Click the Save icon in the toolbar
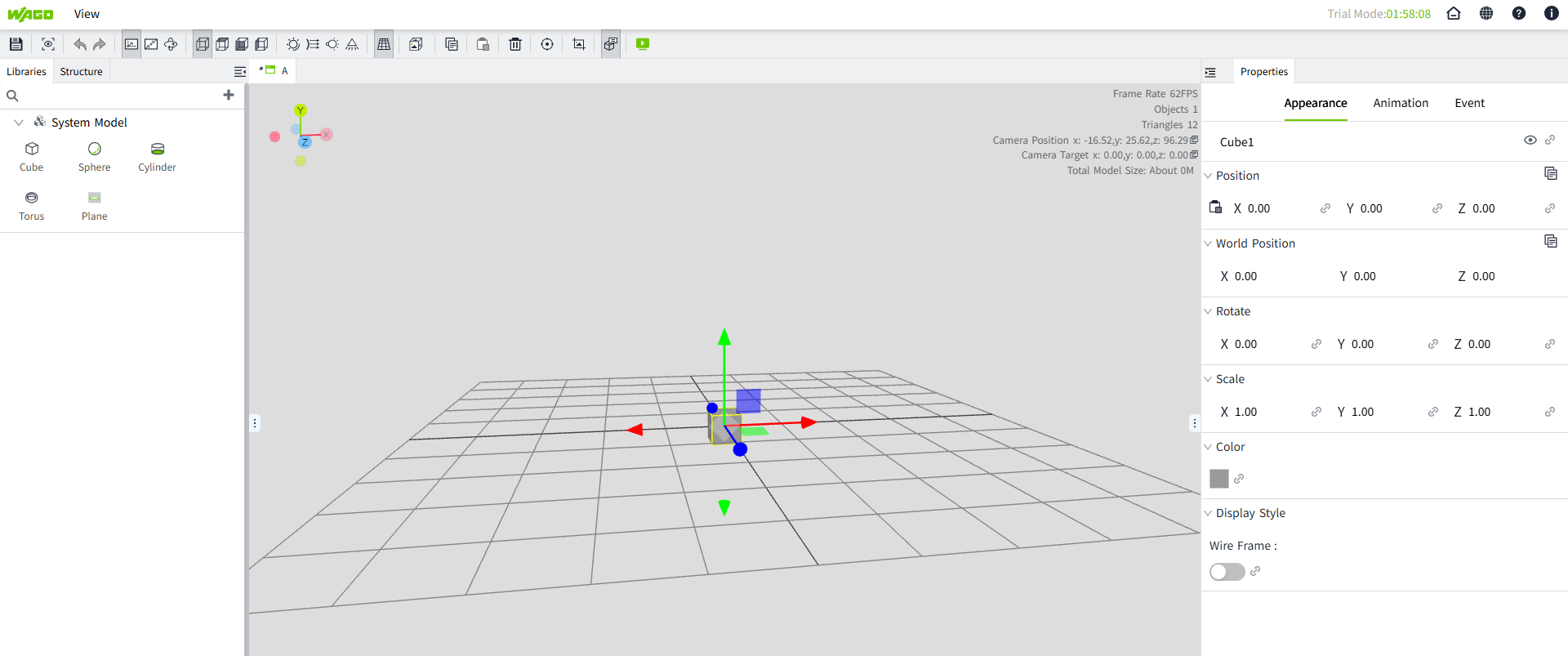Screen dimensions: 1568x656 16,44
